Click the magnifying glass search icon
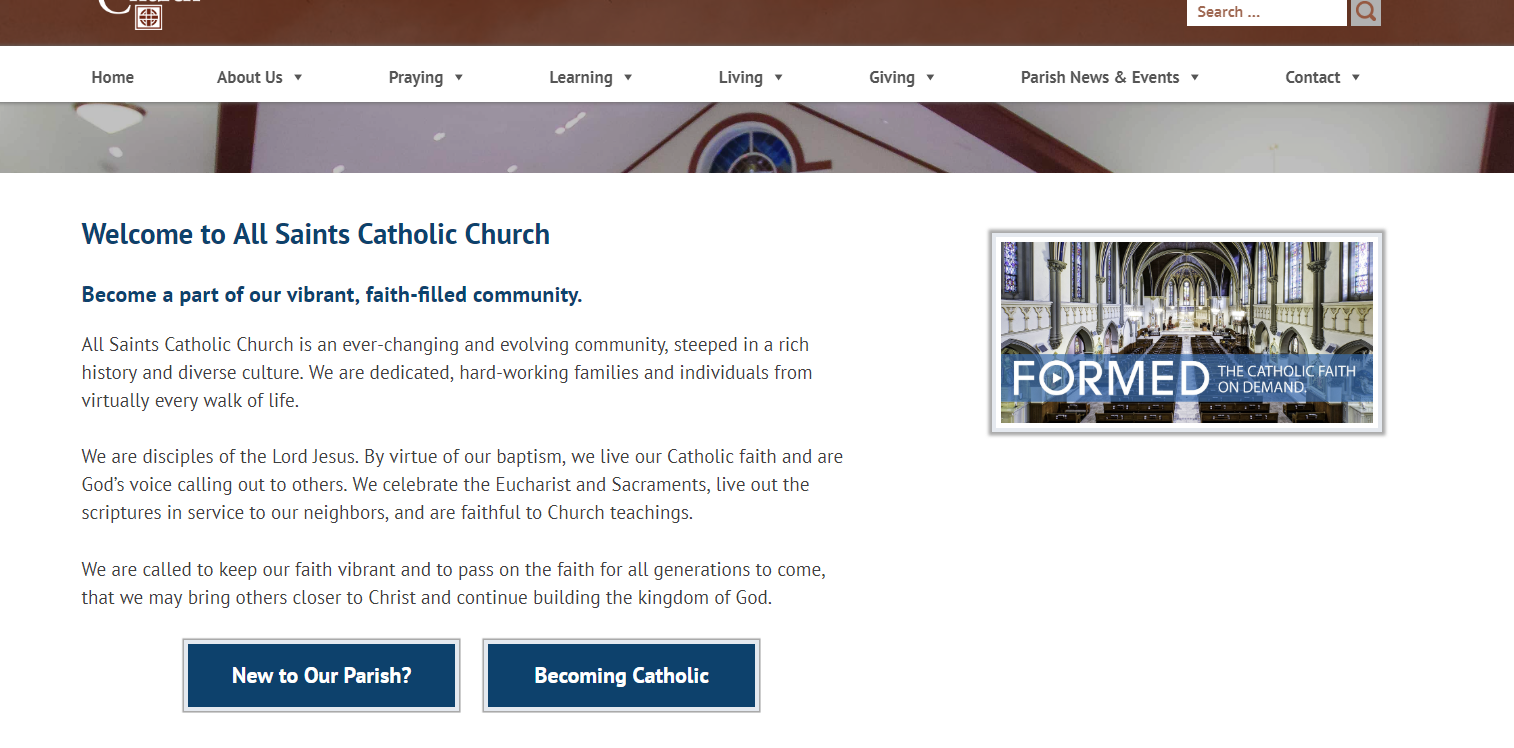Image resolution: width=1514 pixels, height=748 pixels. pos(1365,12)
